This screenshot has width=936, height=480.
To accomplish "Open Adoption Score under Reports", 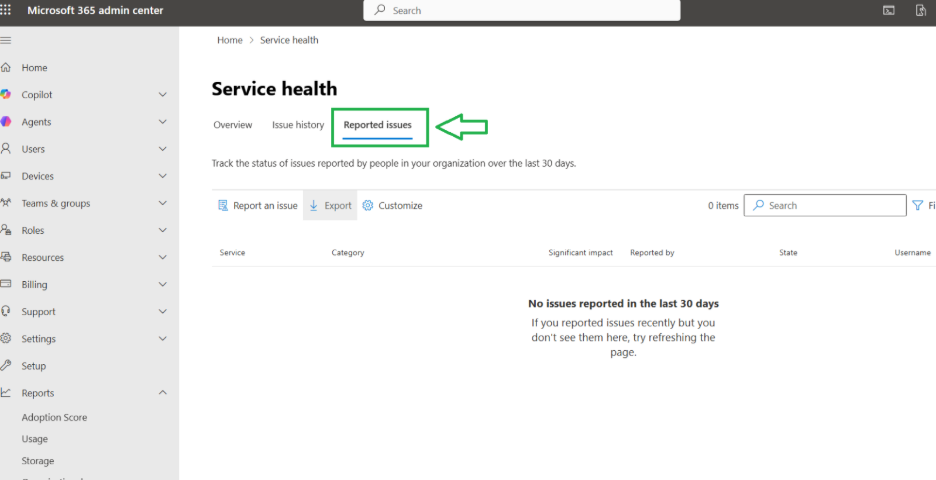I will click(x=54, y=417).
